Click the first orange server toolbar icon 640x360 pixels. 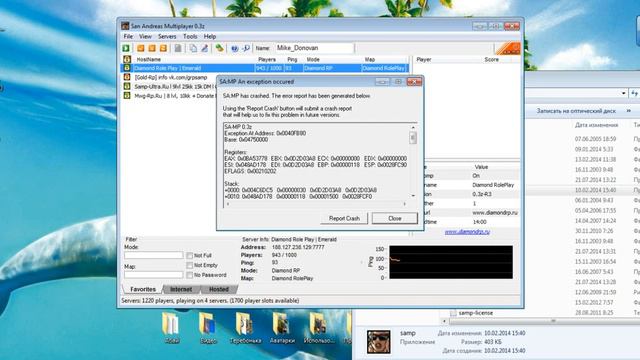click(141, 48)
